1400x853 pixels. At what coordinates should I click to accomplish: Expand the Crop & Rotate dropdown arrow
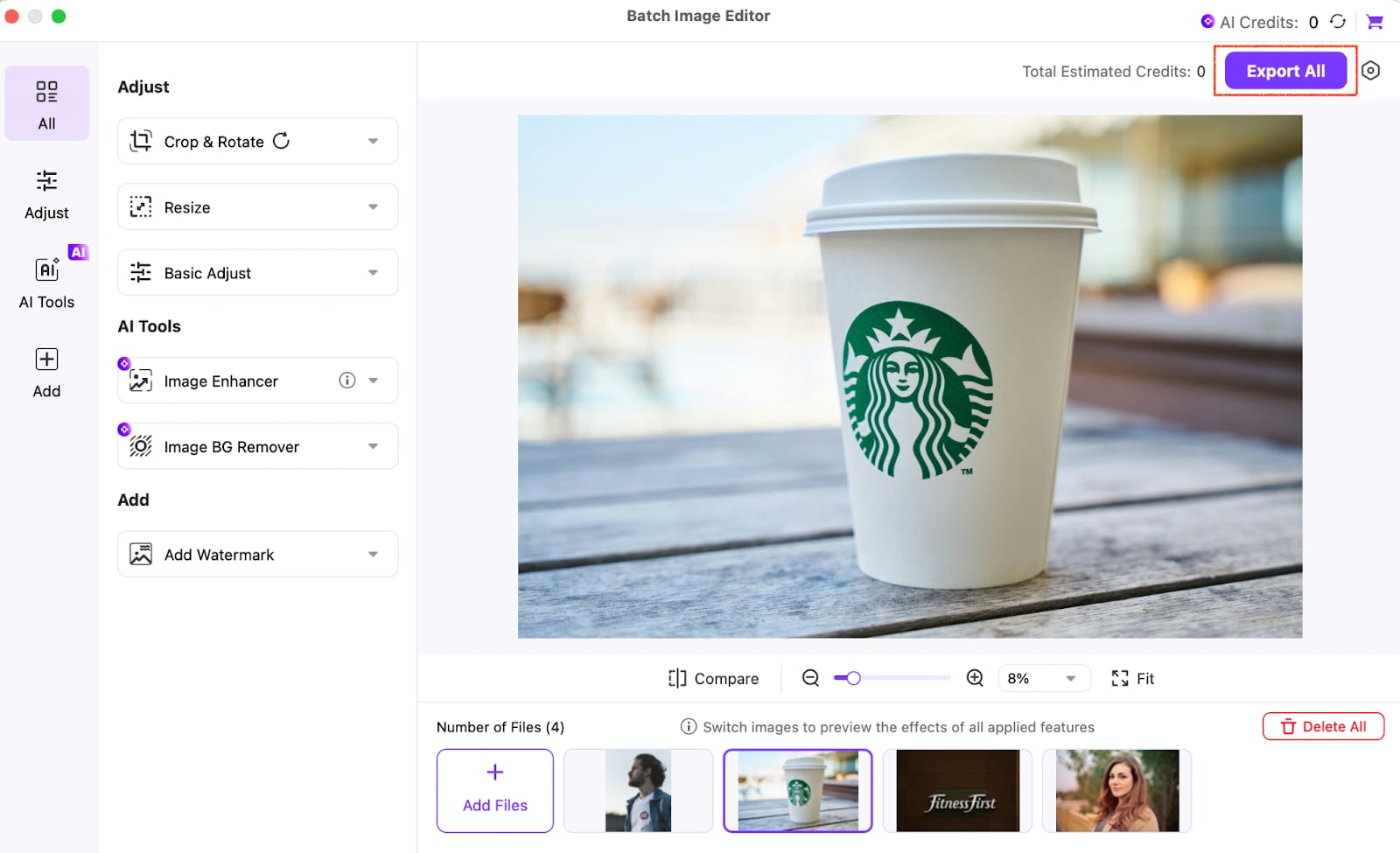tap(374, 141)
